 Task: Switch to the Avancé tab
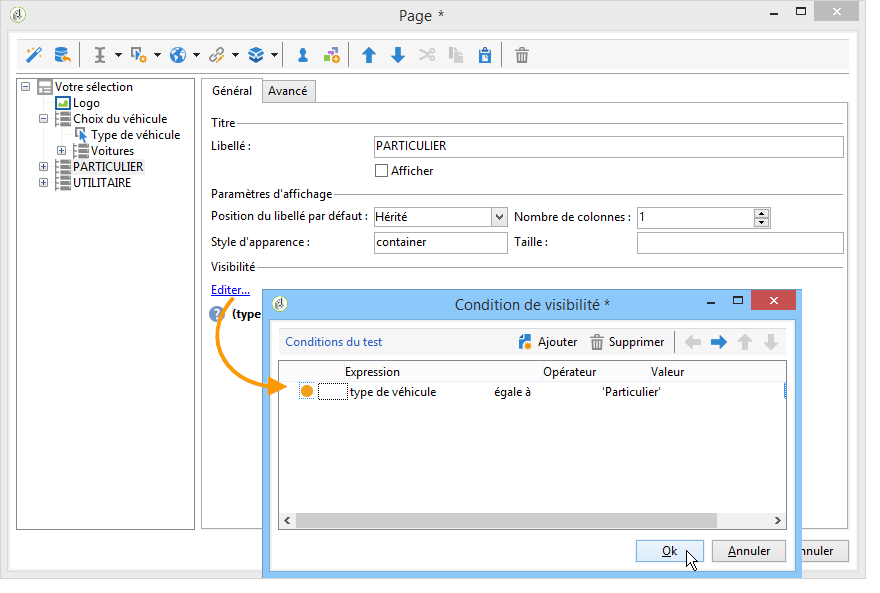pyautogui.click(x=287, y=91)
